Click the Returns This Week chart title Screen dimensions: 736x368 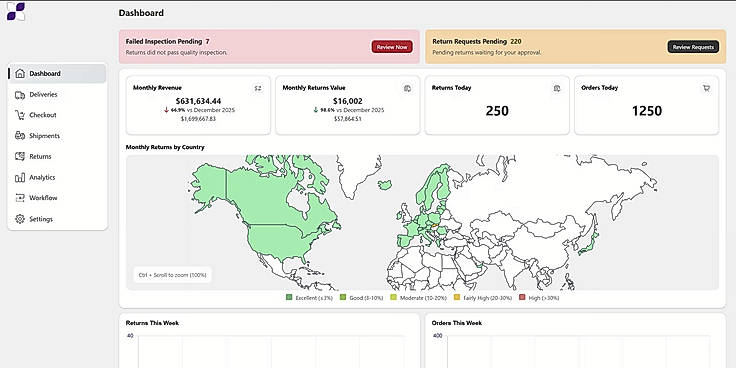(152, 323)
